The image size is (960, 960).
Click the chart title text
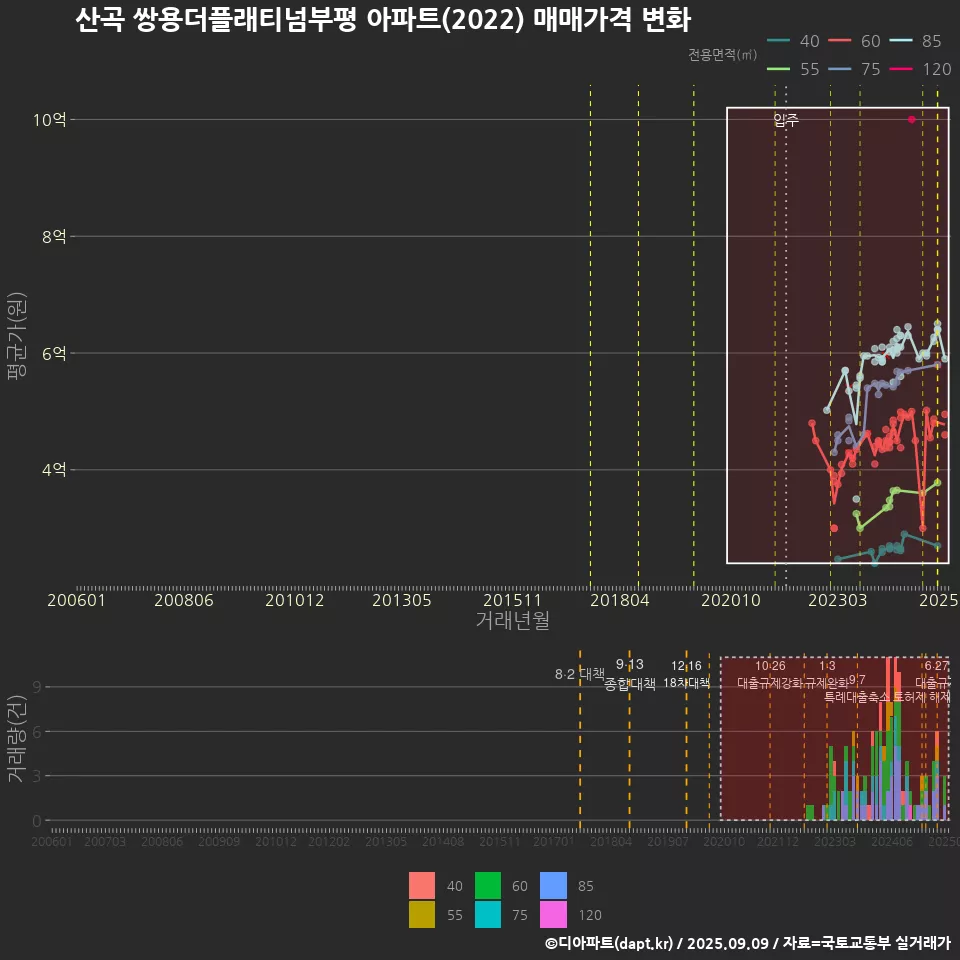pyautogui.click(x=382, y=20)
